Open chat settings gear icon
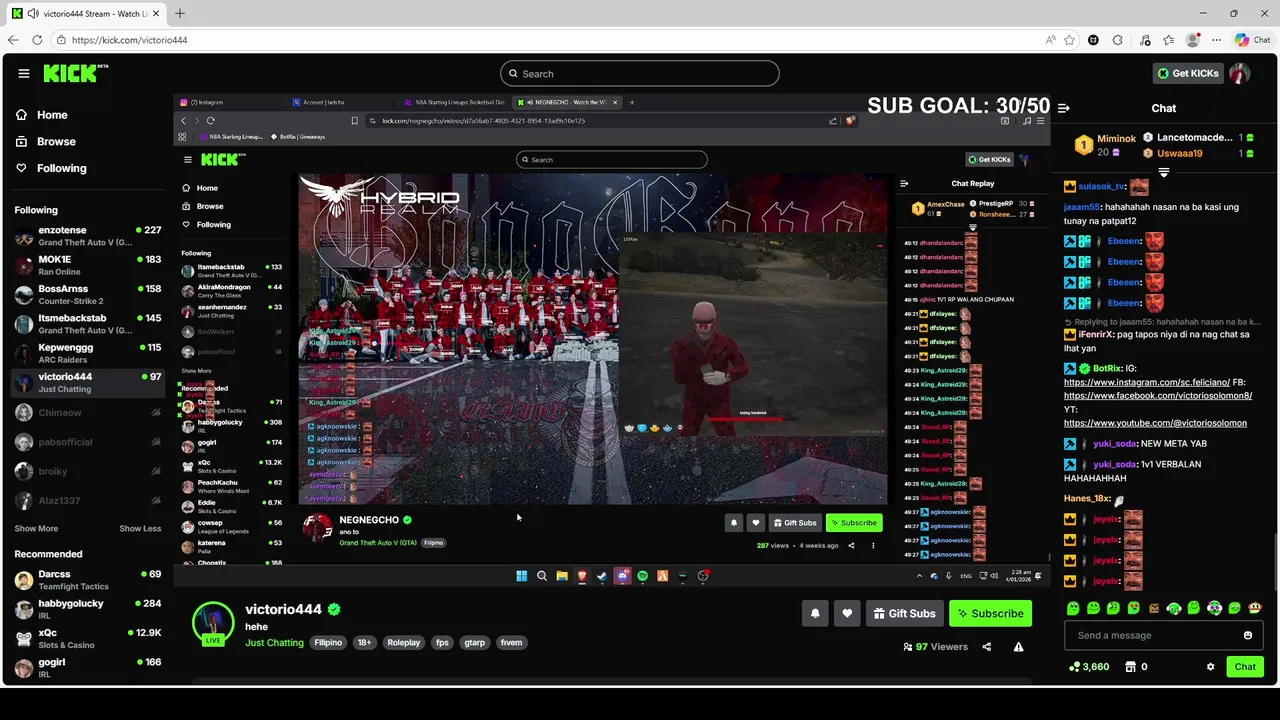Screen dimensions: 1280x720 click(x=1210, y=667)
